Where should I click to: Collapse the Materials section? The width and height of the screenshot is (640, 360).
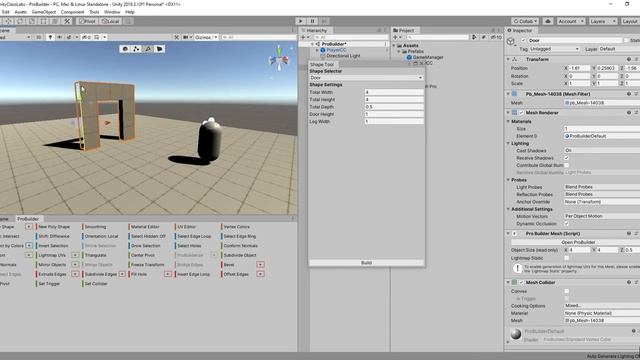pos(508,122)
